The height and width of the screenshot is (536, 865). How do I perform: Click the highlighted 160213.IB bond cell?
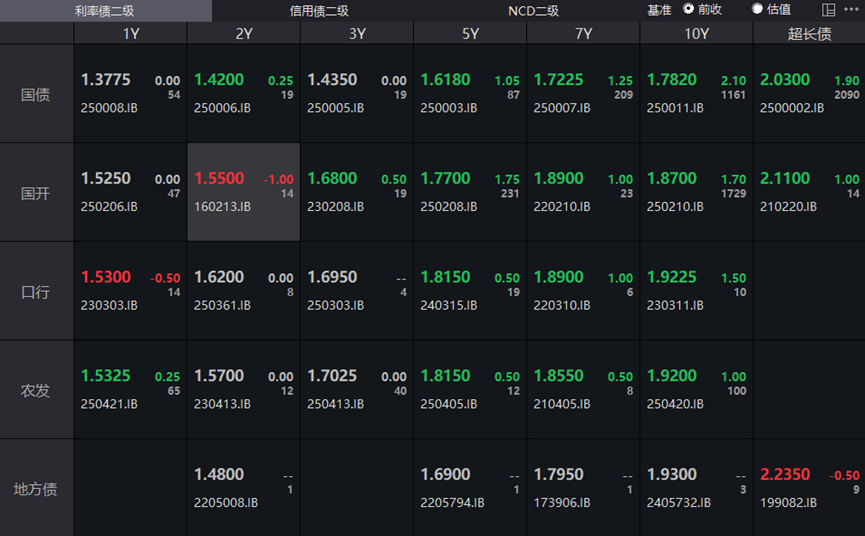click(x=243, y=192)
